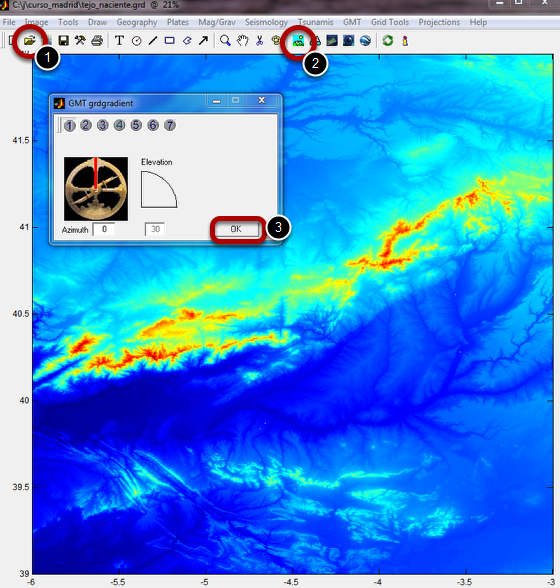Click the green refresh icon
This screenshot has width=560, height=588.
pyautogui.click(x=387, y=40)
